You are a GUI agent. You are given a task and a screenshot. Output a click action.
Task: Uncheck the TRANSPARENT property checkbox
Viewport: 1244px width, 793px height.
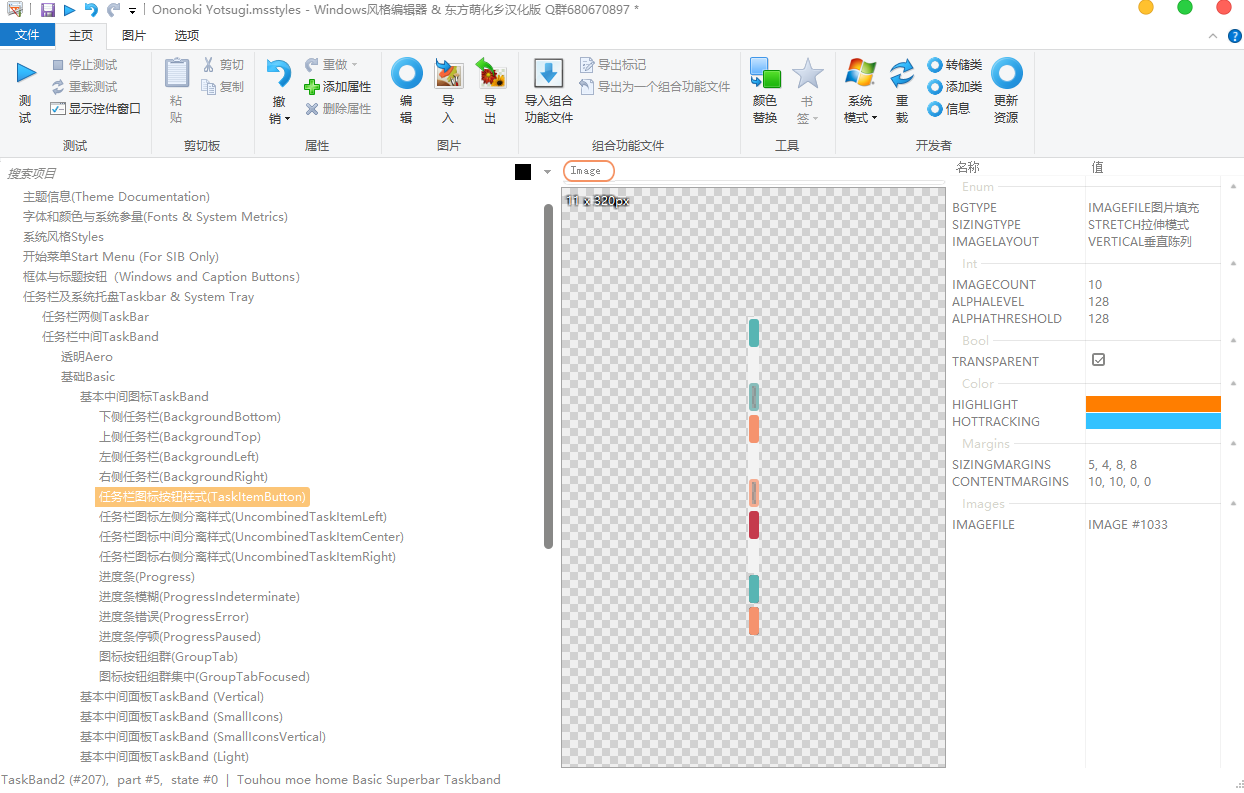[1098, 361]
